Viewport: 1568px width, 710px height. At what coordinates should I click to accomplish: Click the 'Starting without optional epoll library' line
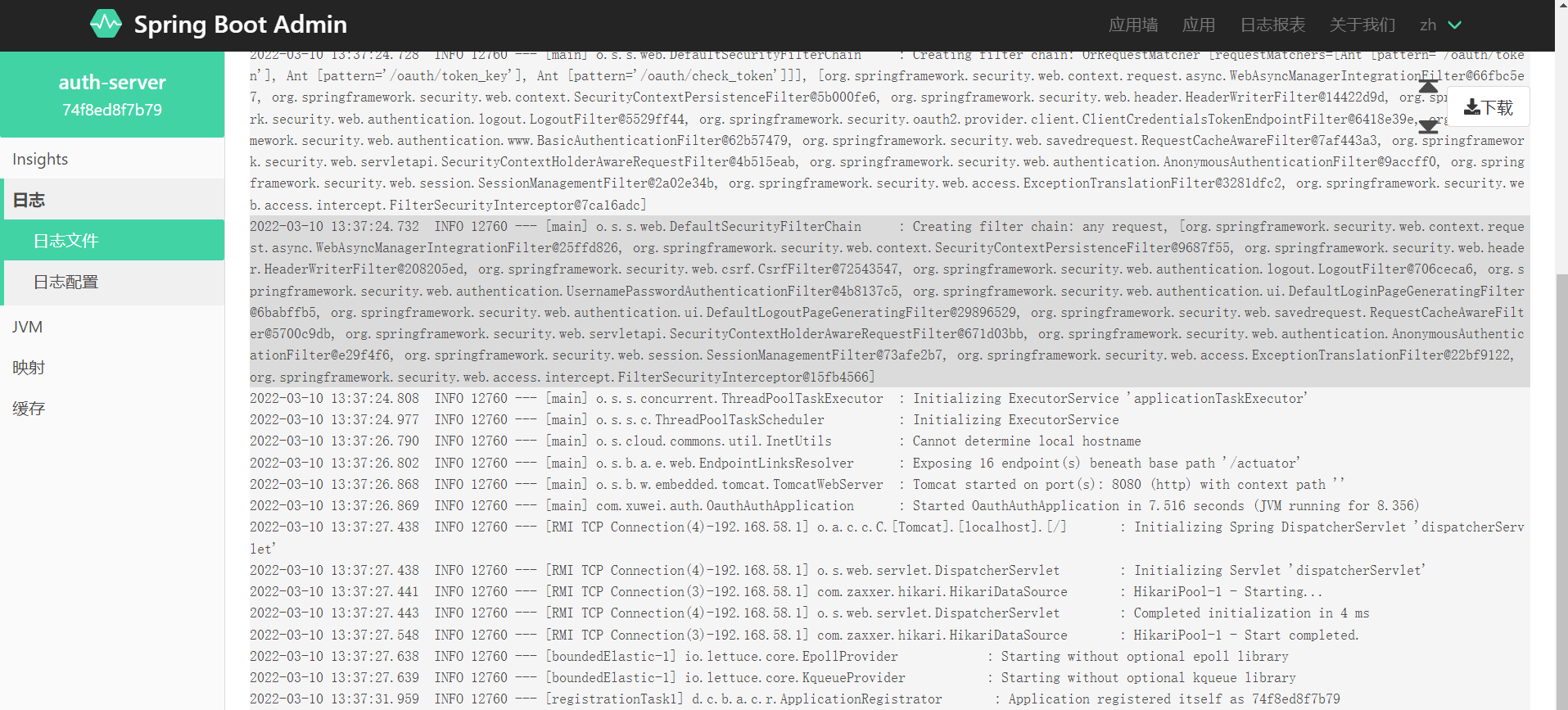889,656
